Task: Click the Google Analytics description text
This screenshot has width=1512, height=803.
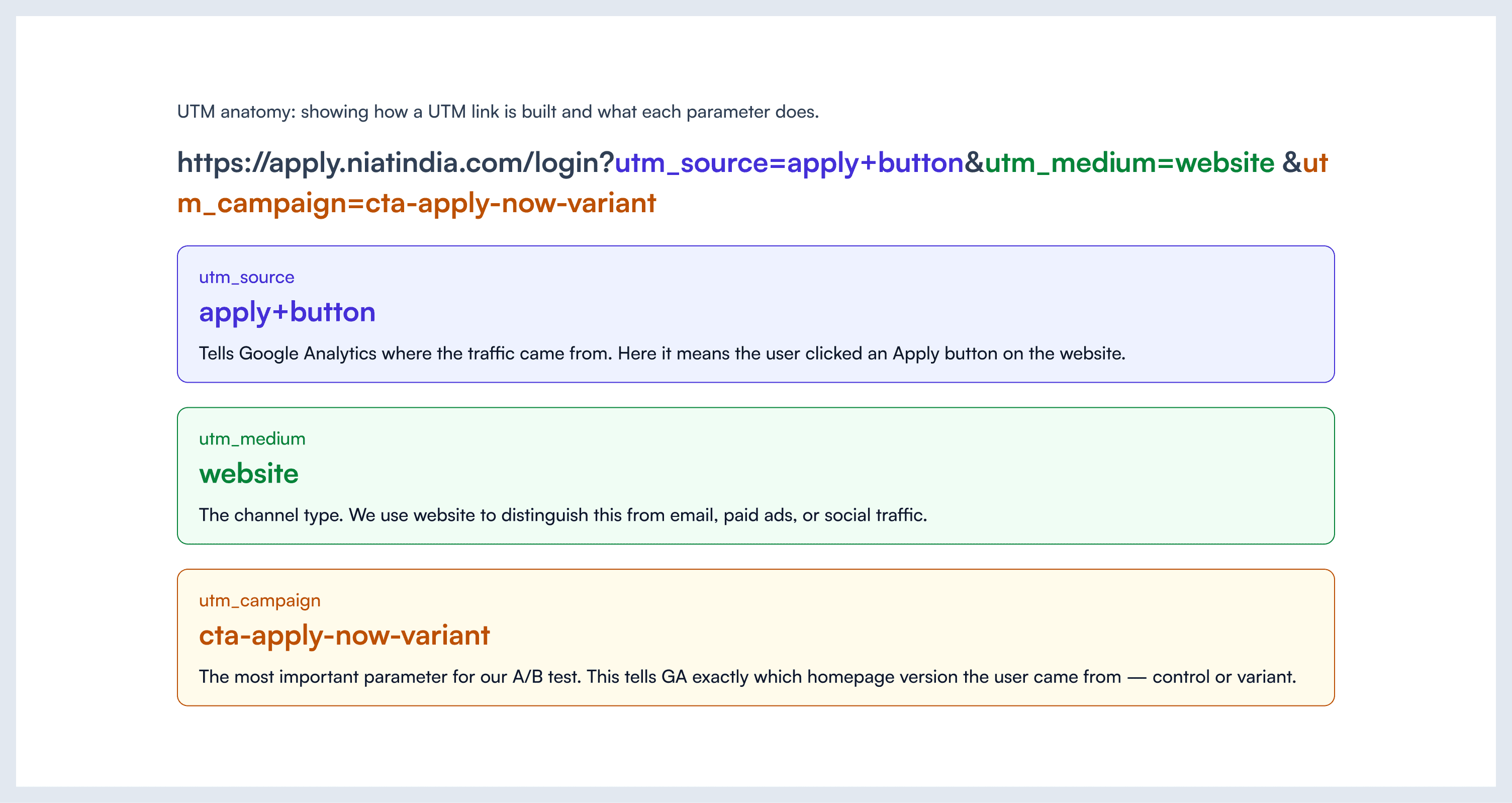Action: pyautogui.click(x=661, y=353)
